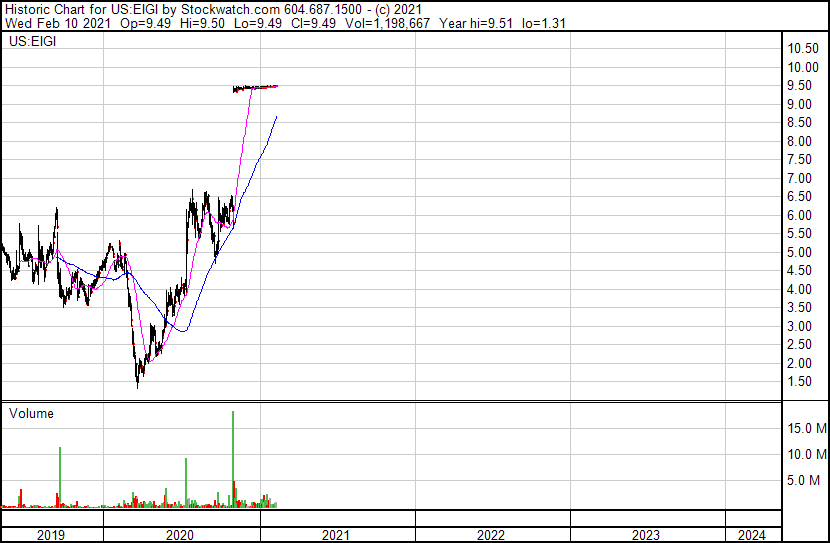Select the 2023 year label
Image resolution: width=830 pixels, height=543 pixels.
pos(646,535)
